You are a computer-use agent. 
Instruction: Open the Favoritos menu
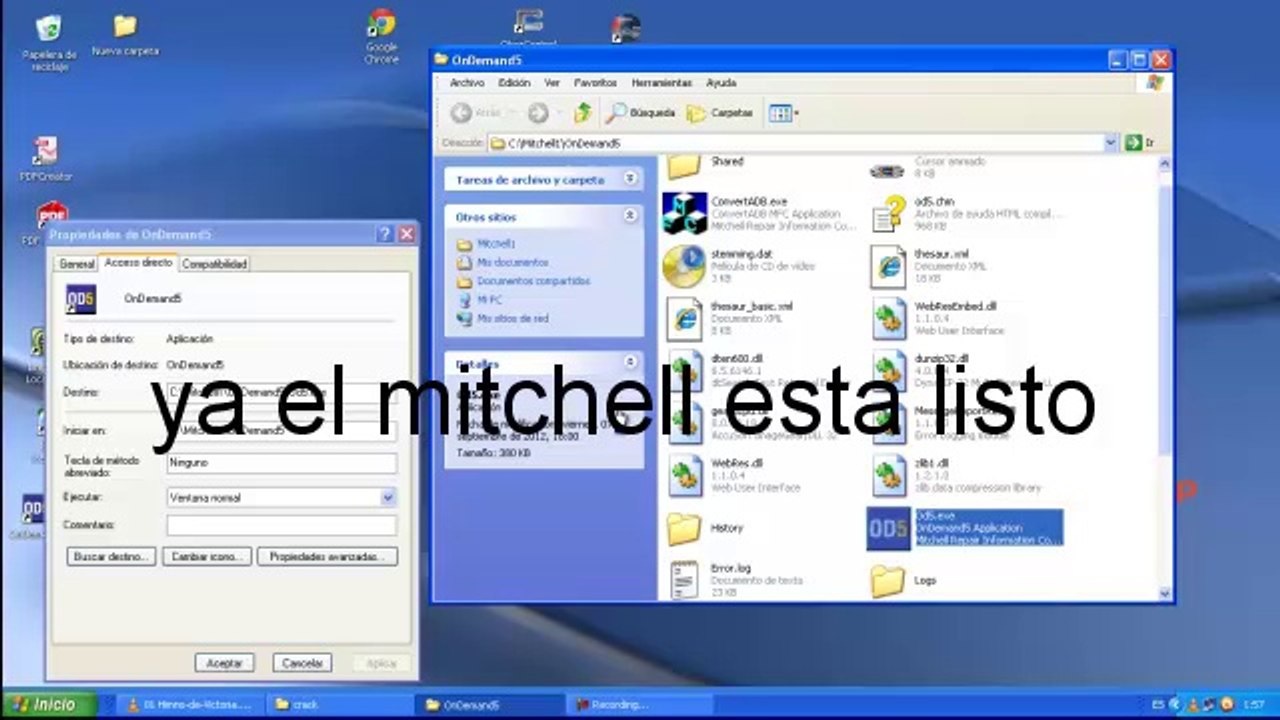pyautogui.click(x=595, y=83)
